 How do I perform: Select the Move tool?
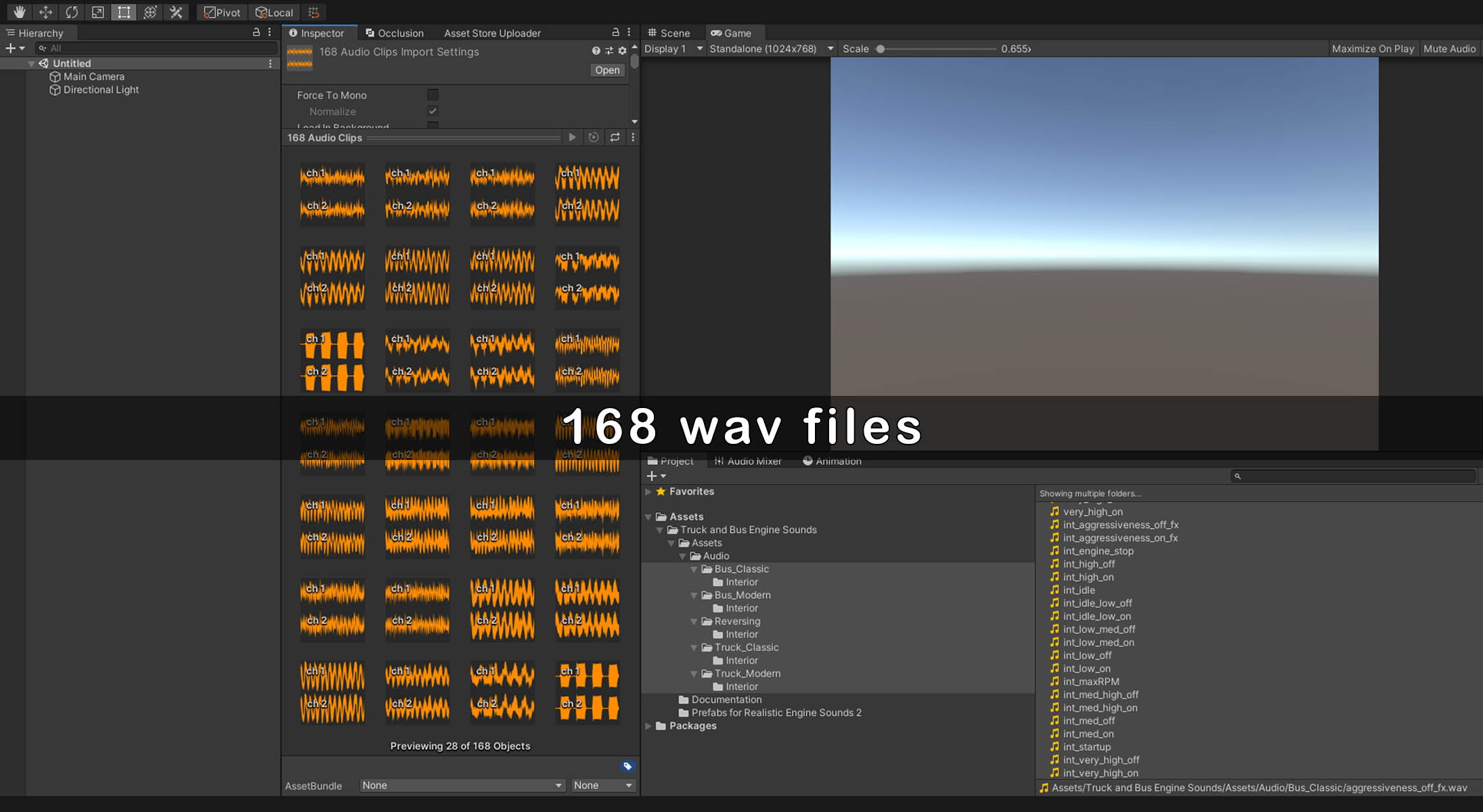[45, 12]
